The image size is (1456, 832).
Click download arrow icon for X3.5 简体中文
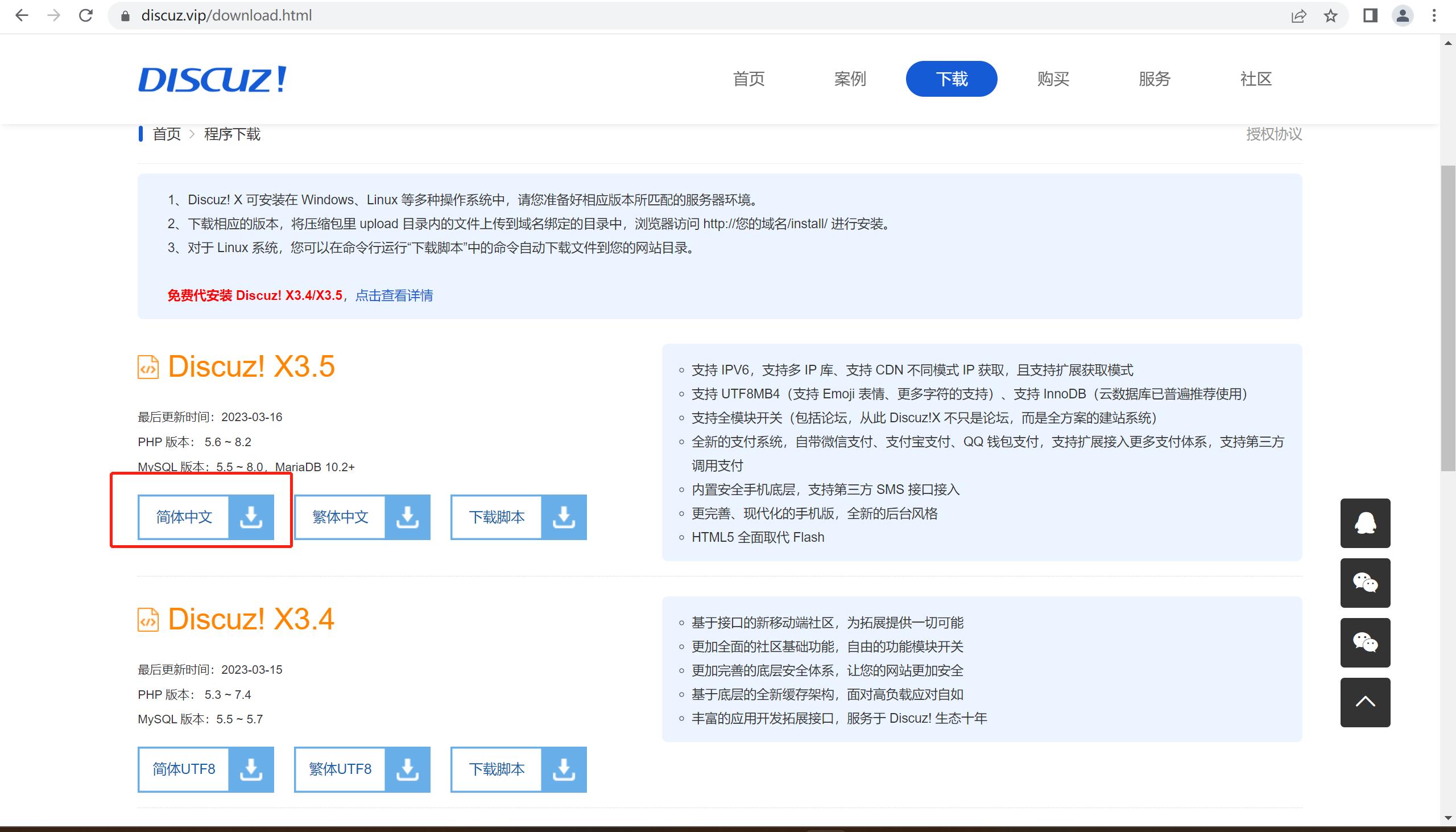point(251,517)
